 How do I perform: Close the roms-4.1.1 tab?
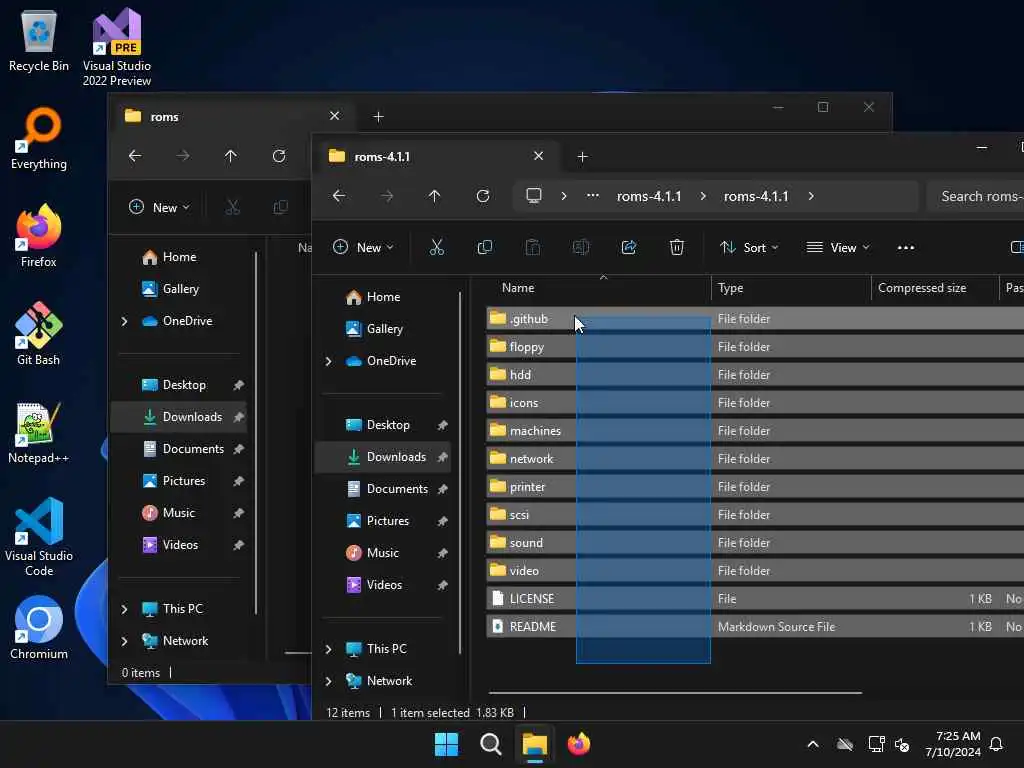click(x=538, y=156)
